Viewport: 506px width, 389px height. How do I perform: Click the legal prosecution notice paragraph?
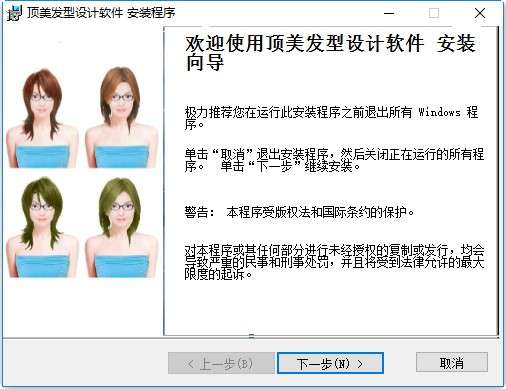[334, 262]
